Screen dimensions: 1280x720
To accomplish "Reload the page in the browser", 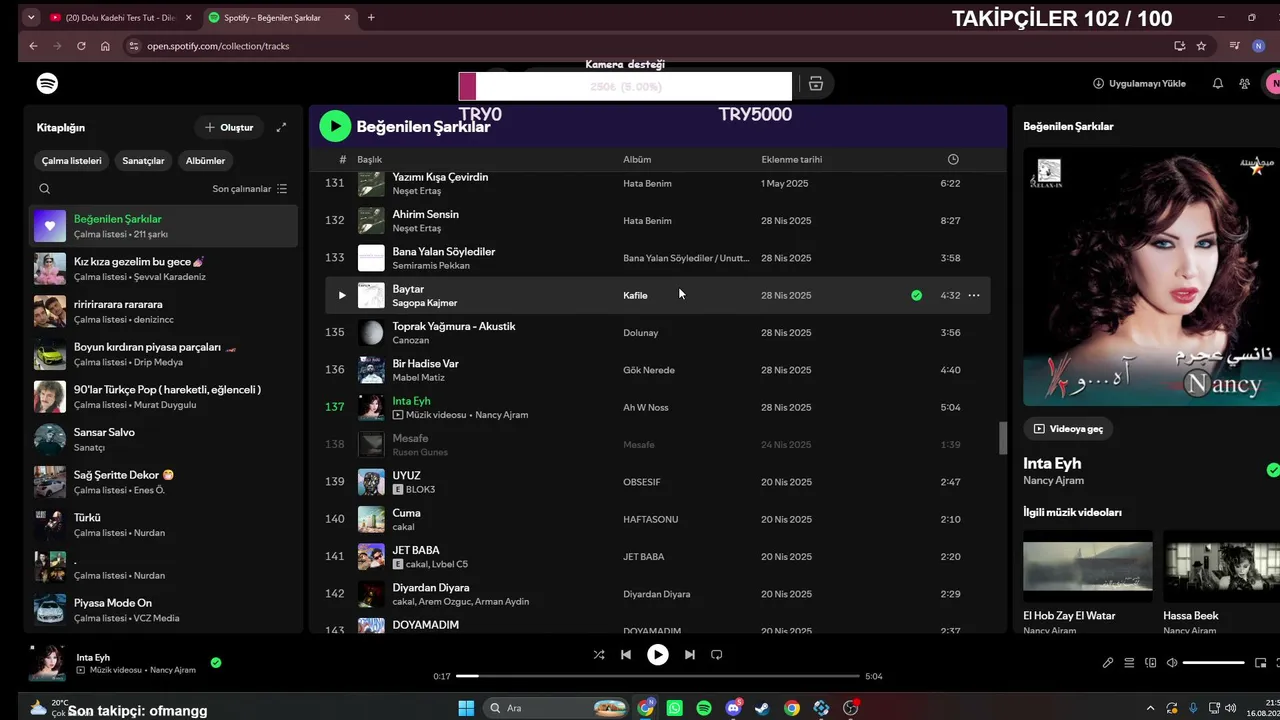I will click(81, 46).
